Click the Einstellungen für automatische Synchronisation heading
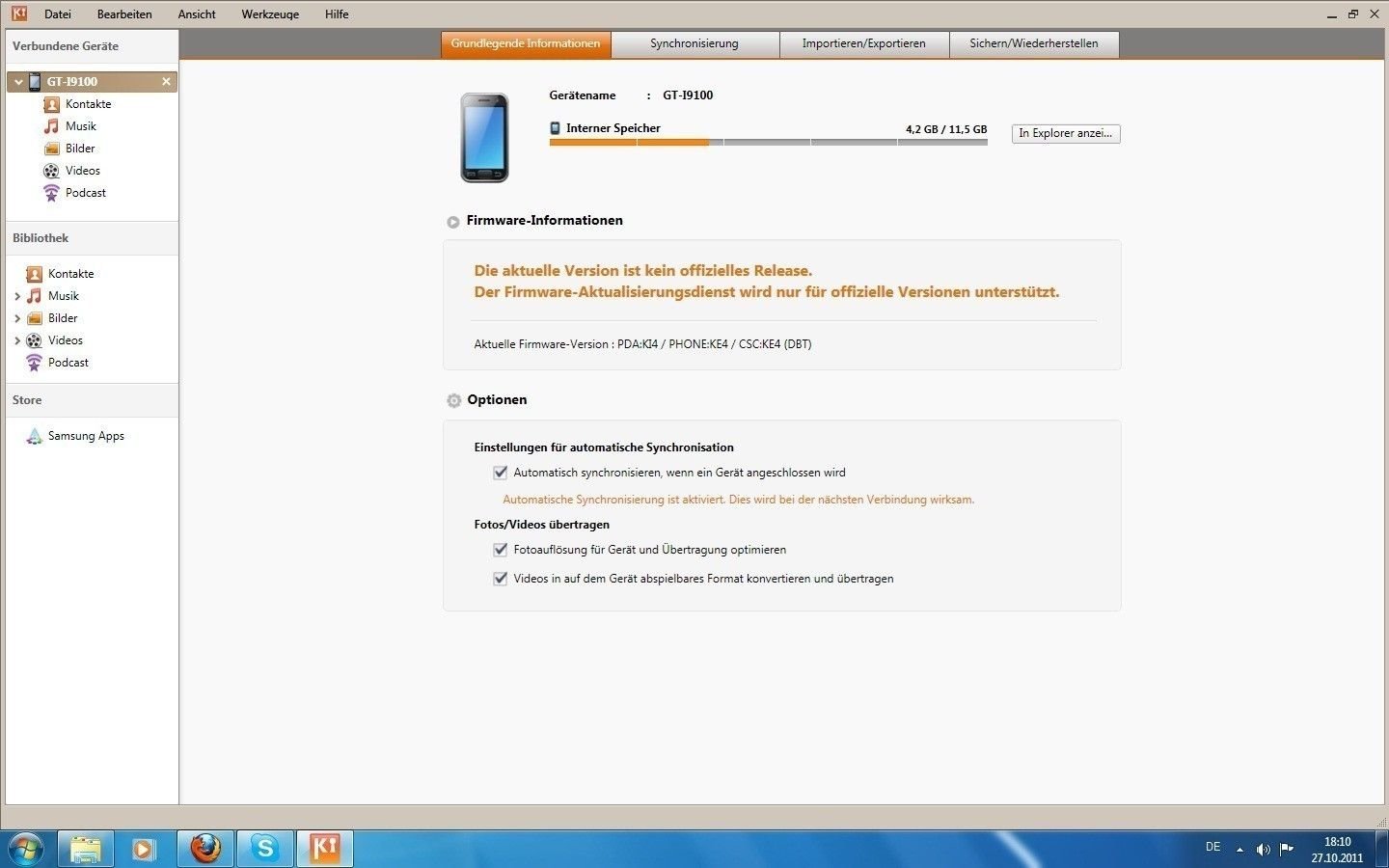 pos(604,448)
